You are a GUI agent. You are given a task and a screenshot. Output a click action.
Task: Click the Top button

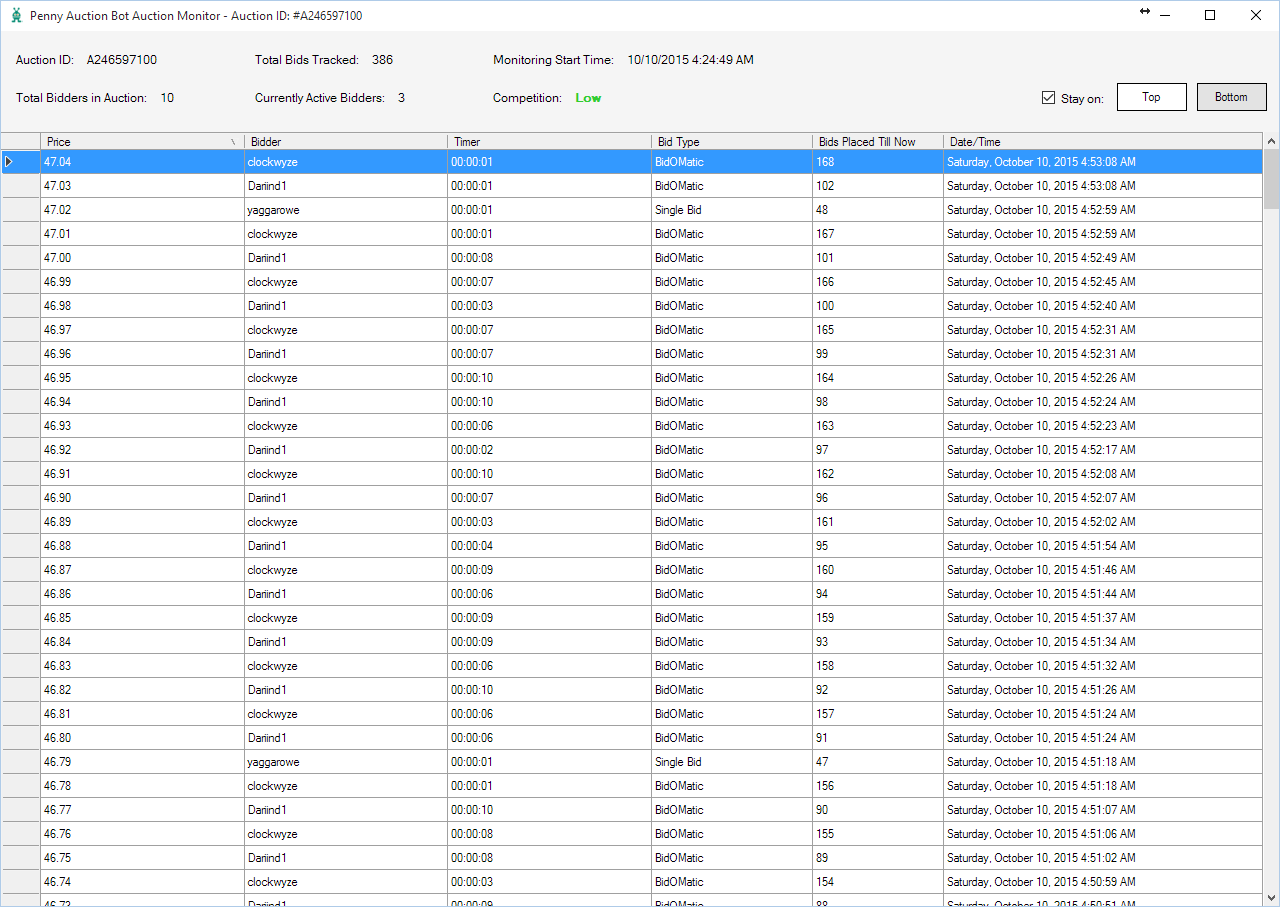(1151, 97)
